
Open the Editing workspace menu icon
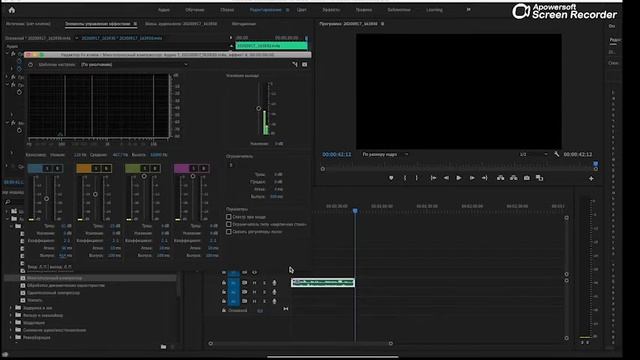point(287,10)
